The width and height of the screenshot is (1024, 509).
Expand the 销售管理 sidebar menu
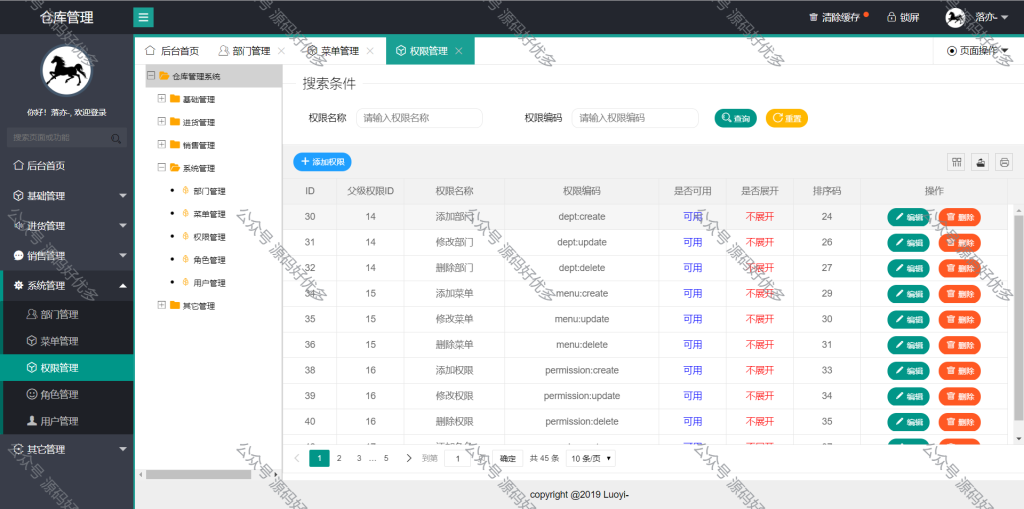[123, 255]
